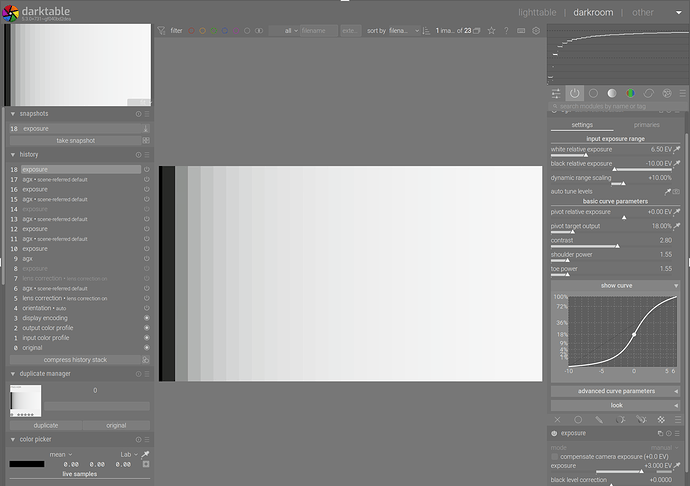This screenshot has height=486, width=690.
Task: Check compensate camera exposure option
Action: click(555, 455)
